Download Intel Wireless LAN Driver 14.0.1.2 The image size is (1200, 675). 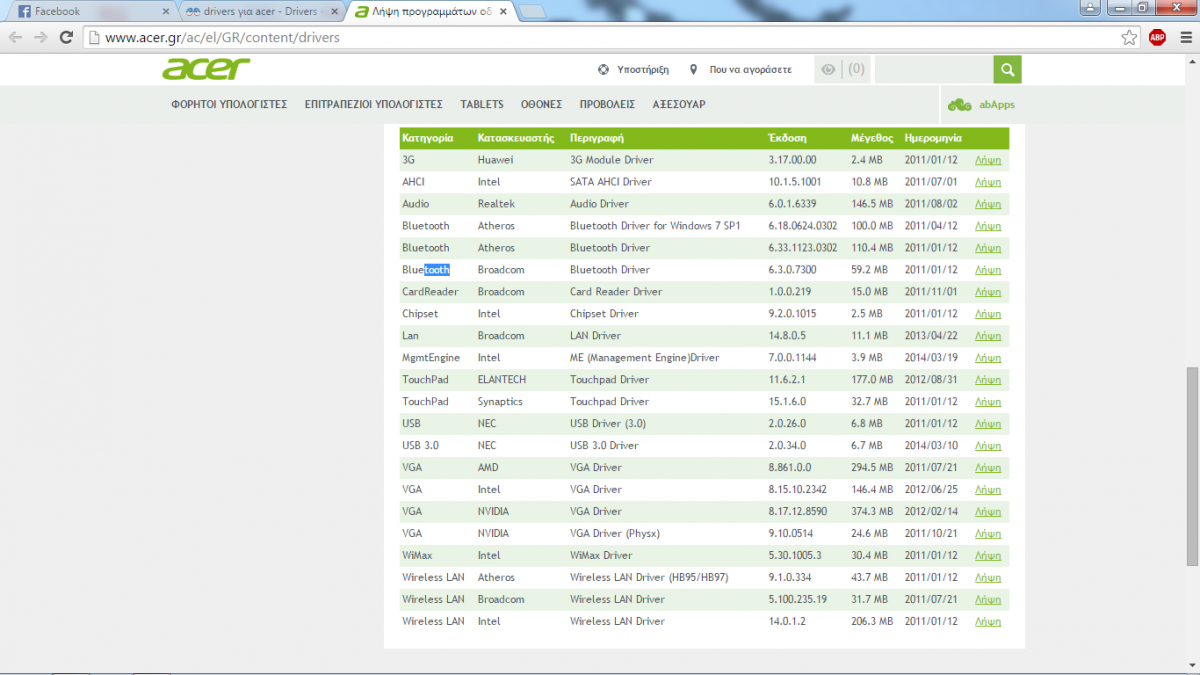[x=988, y=622]
